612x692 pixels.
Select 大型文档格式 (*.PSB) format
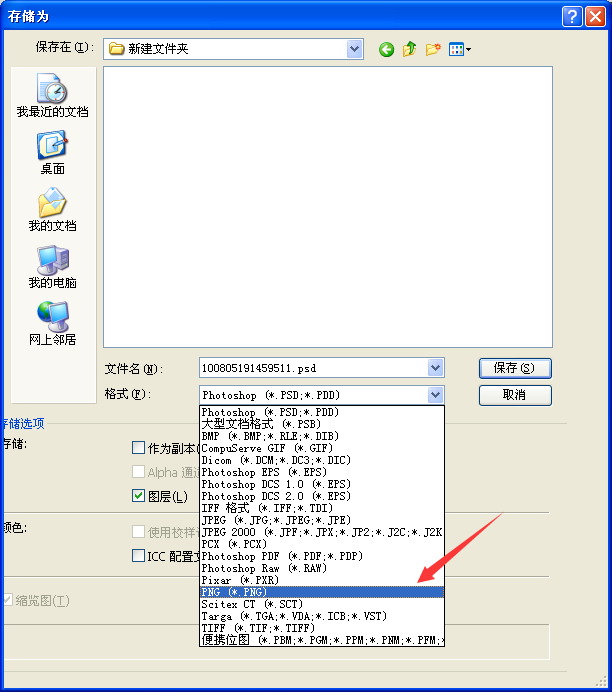(322, 424)
